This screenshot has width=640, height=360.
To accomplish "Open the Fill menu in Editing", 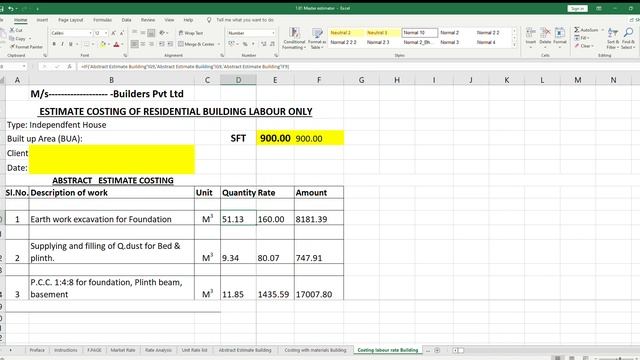I will [x=582, y=38].
